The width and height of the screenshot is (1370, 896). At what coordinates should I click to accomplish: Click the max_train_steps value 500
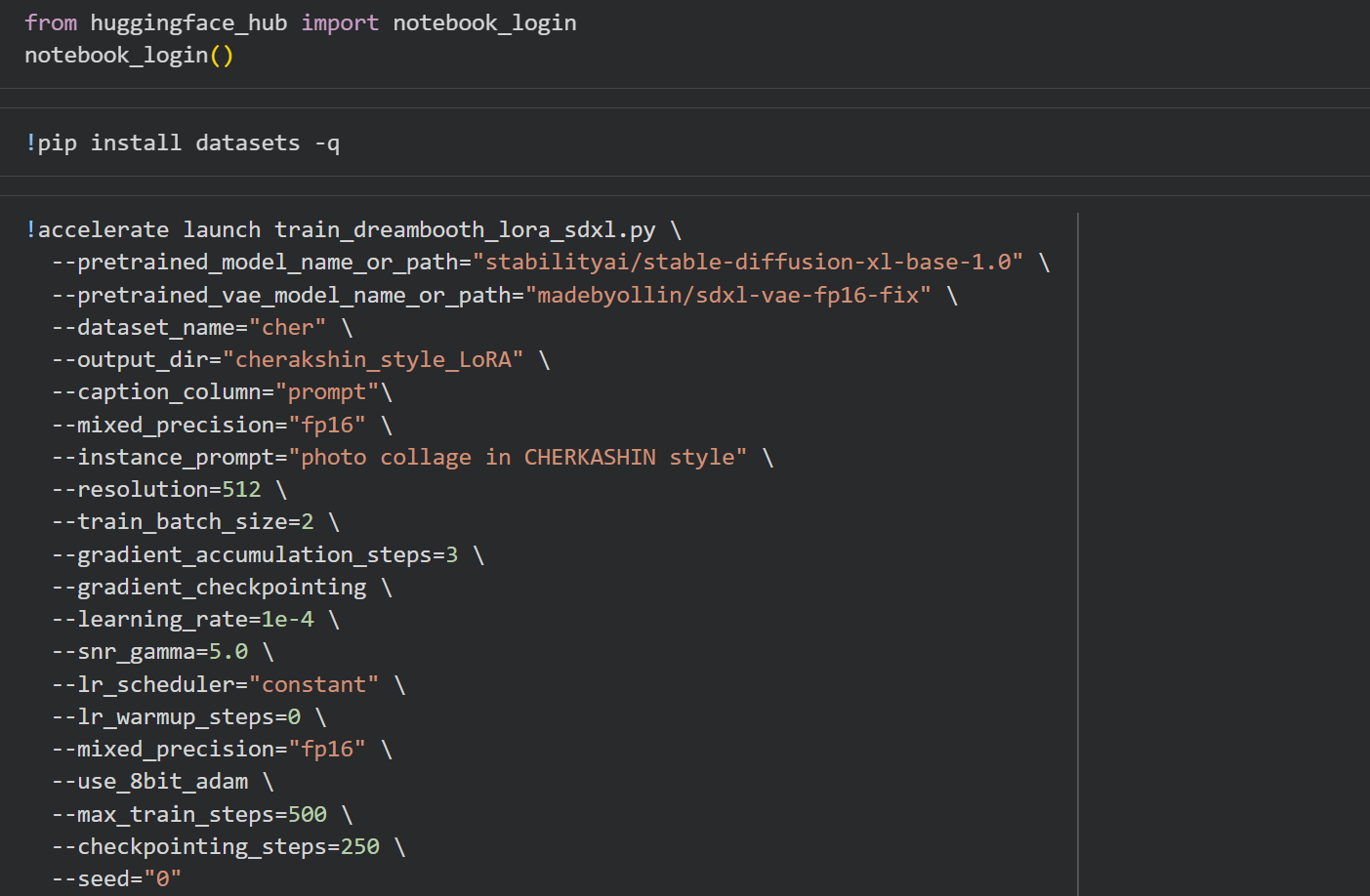tap(307, 815)
